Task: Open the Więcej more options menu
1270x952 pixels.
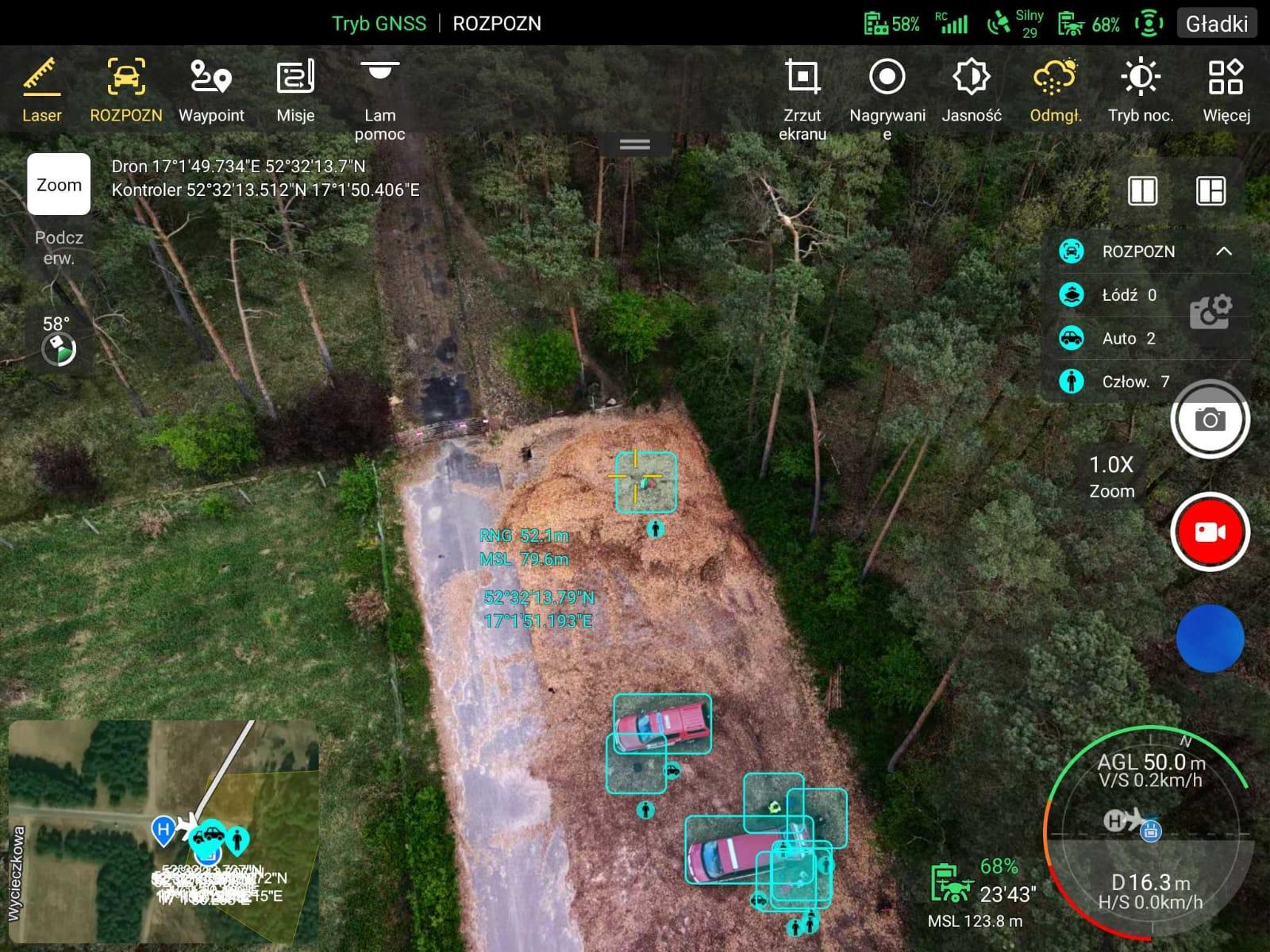Action: coord(1226,90)
